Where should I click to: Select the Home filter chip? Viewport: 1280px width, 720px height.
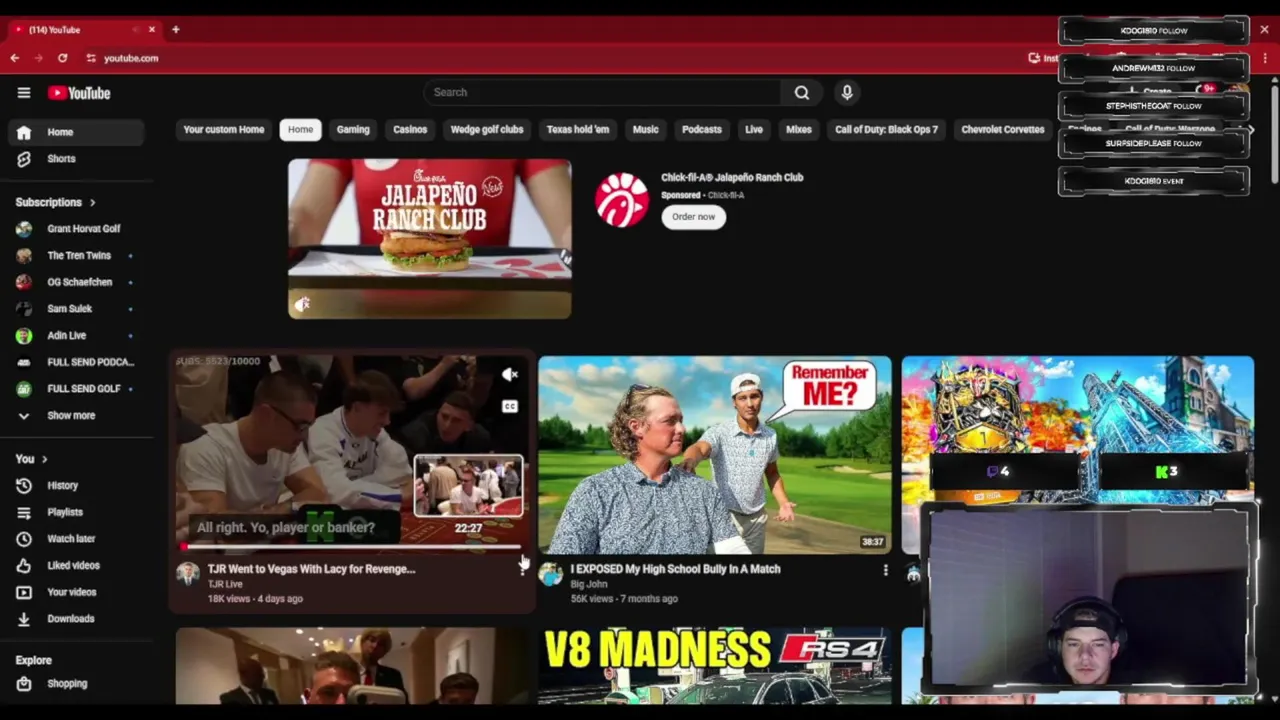pos(301,130)
